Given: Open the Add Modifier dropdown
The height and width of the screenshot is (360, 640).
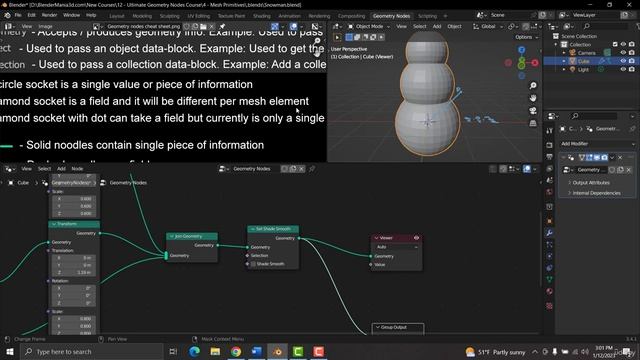Looking at the screenshot, I should 598,144.
